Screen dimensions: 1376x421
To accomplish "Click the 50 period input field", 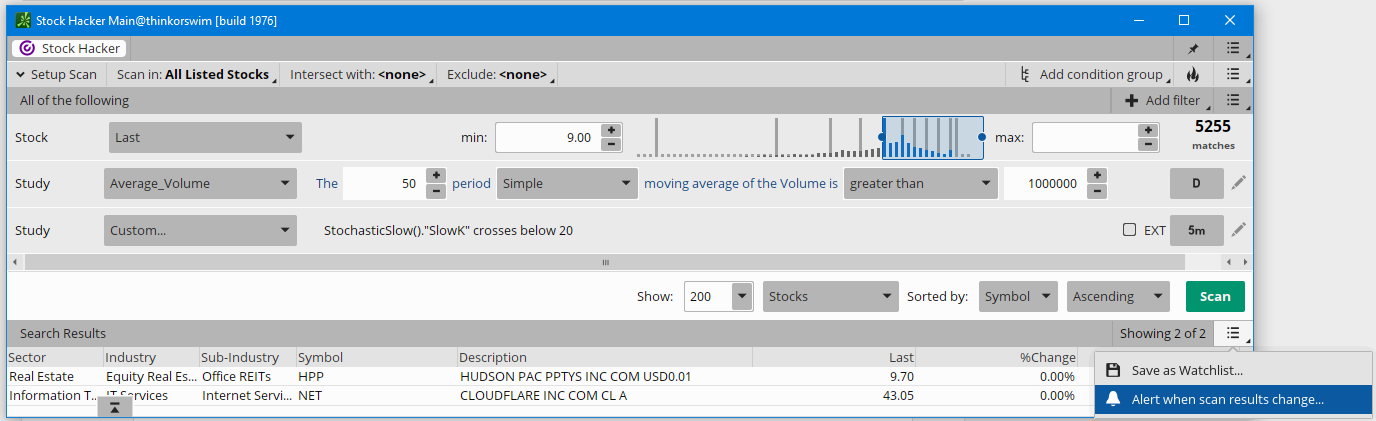I will pos(384,183).
